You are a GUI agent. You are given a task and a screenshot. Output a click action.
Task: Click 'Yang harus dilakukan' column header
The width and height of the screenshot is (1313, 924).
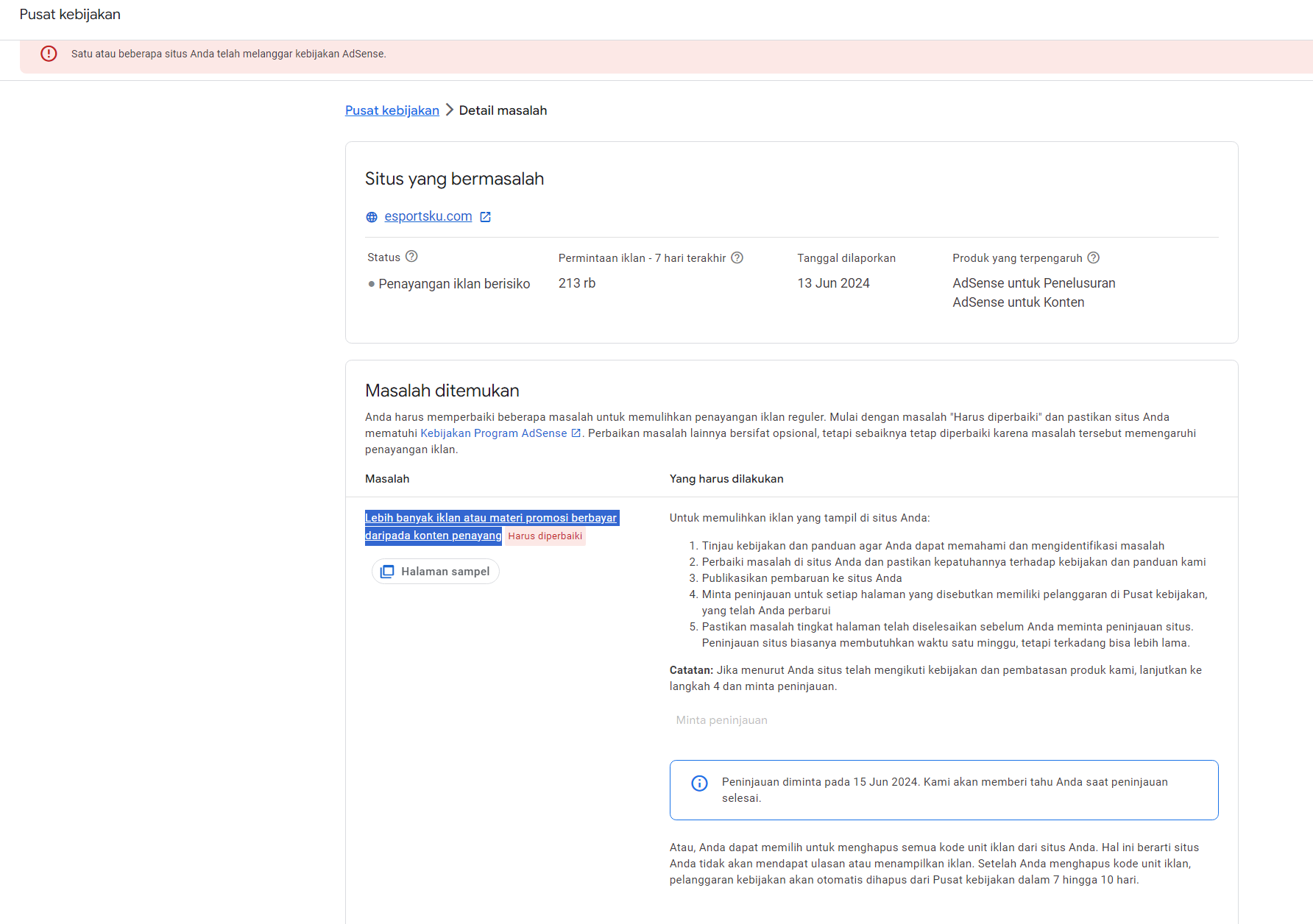(x=726, y=479)
